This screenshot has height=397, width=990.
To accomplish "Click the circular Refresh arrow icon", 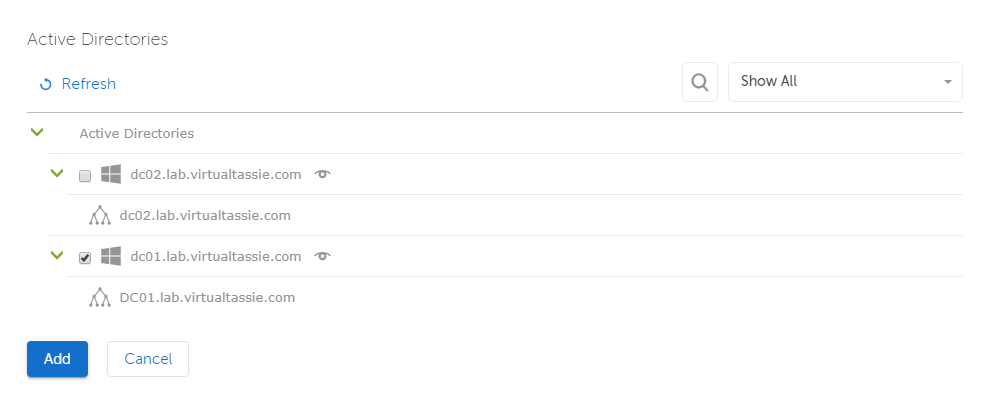I will 45,84.
